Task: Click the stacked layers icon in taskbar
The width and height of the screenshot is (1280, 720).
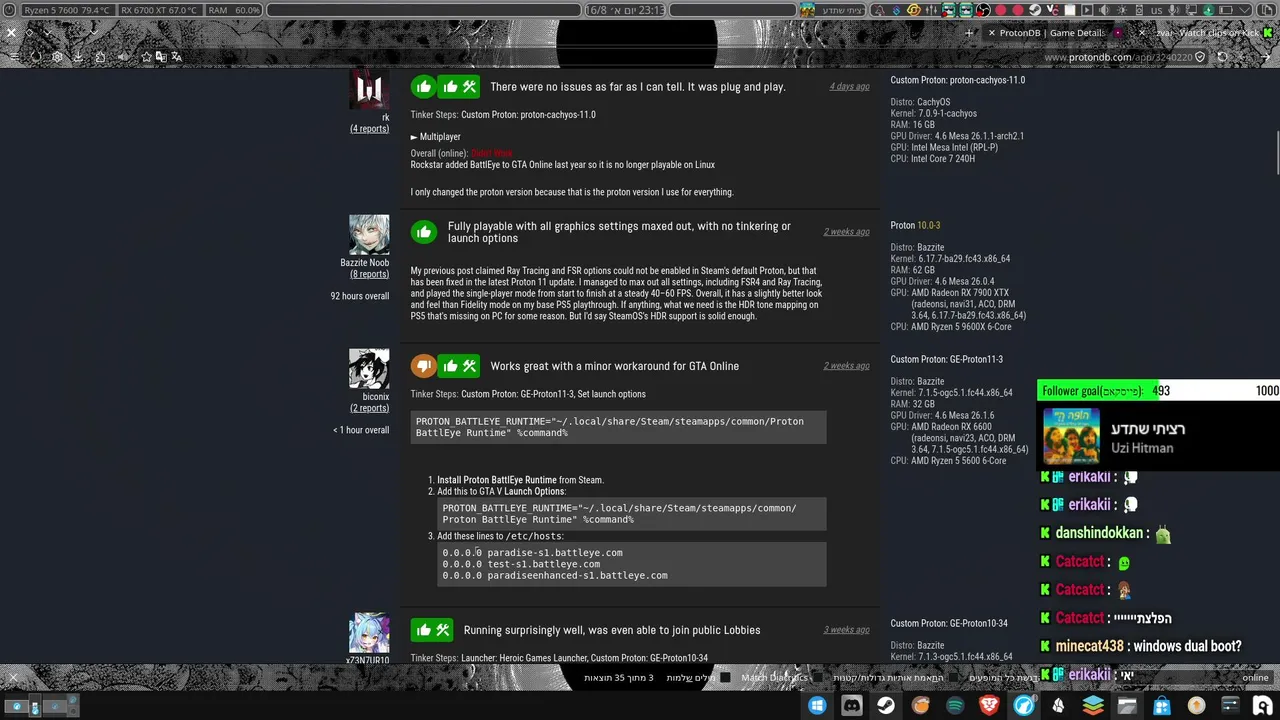Action: click(x=1093, y=705)
